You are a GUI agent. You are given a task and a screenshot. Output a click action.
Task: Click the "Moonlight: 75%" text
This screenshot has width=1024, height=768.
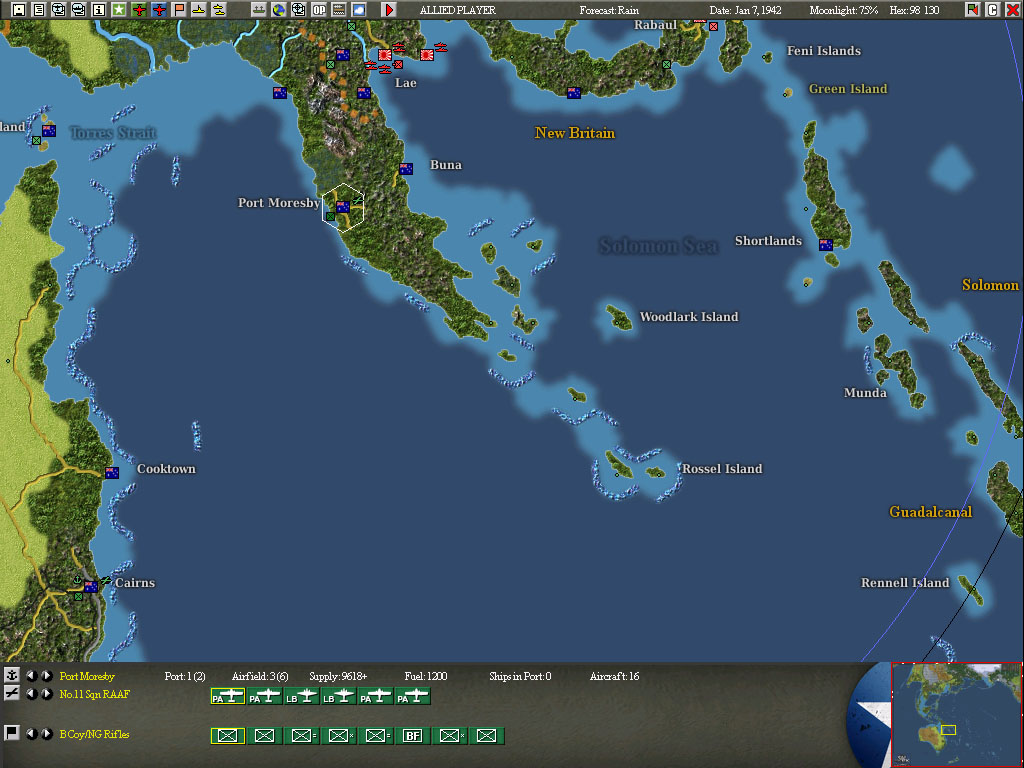point(843,10)
